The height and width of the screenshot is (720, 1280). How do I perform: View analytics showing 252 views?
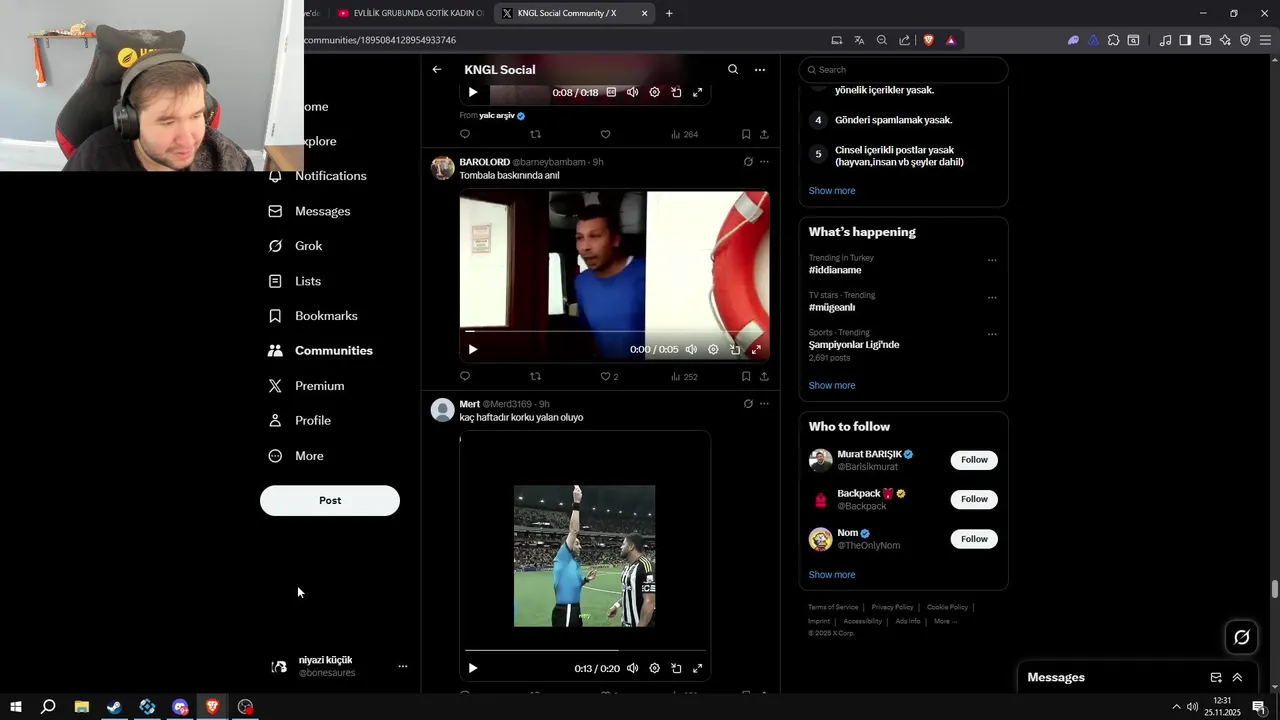[x=684, y=376]
